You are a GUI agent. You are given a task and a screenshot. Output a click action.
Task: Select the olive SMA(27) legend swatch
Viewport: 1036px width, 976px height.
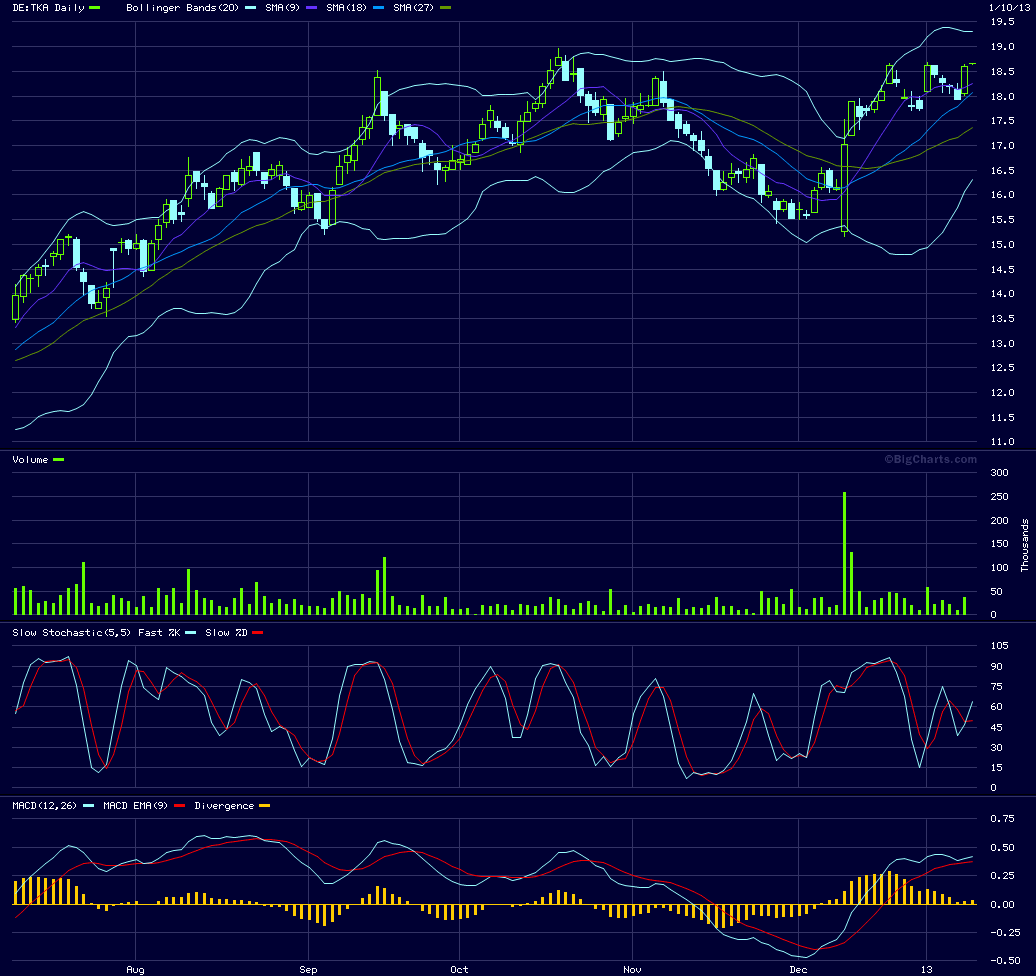[445, 8]
